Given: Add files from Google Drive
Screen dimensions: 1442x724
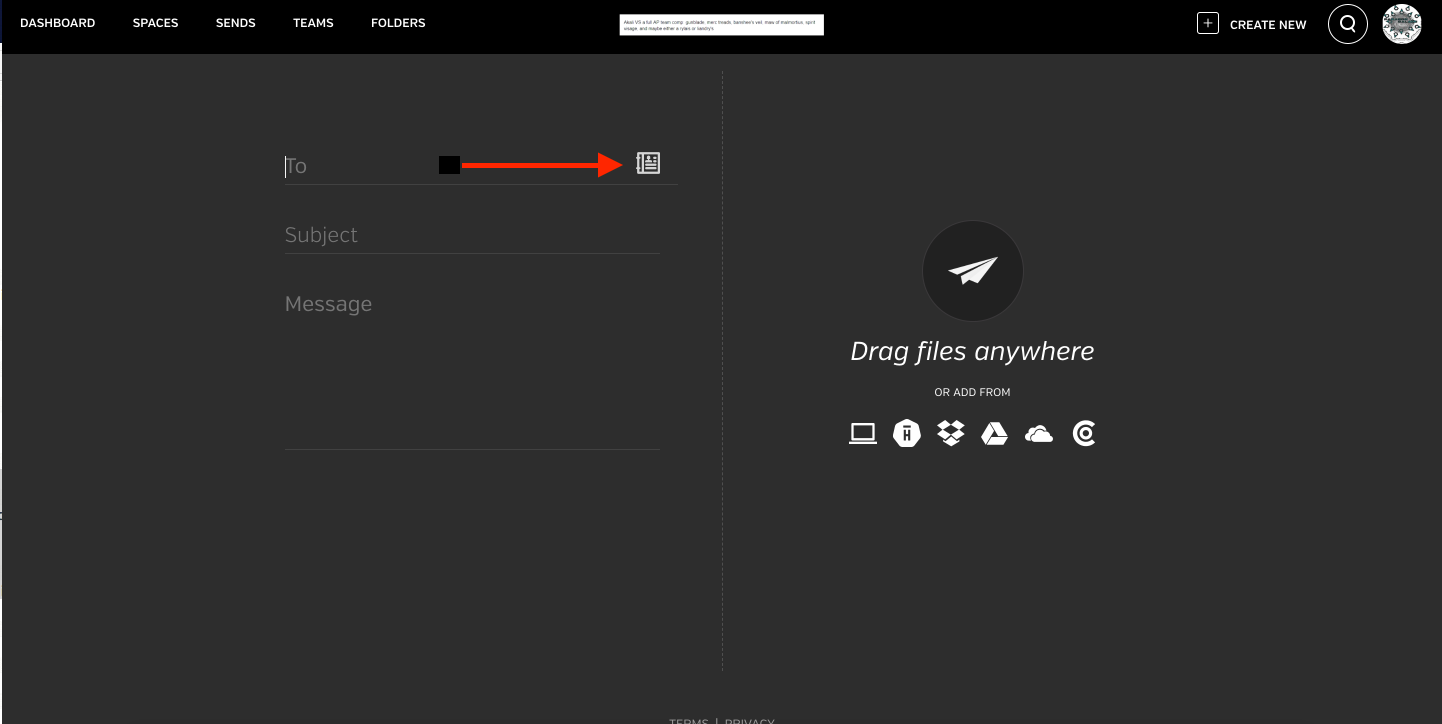Looking at the screenshot, I should [x=994, y=433].
